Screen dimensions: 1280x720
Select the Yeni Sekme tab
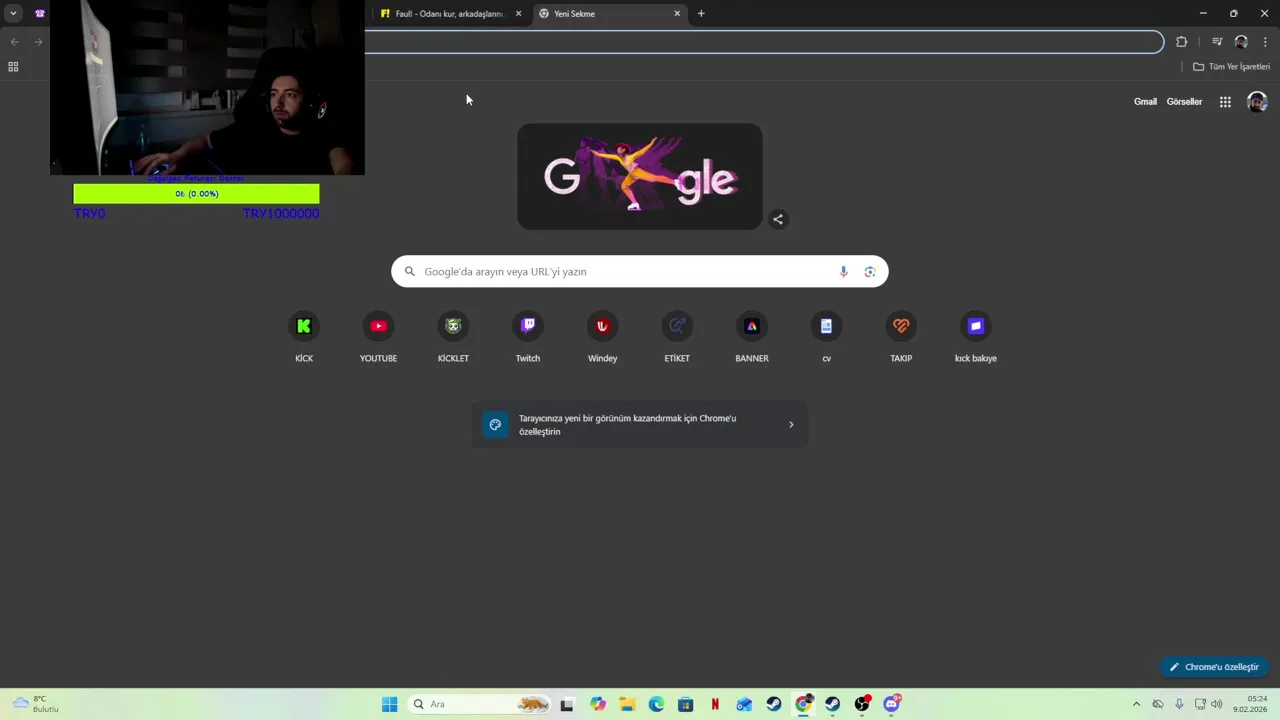(x=610, y=14)
